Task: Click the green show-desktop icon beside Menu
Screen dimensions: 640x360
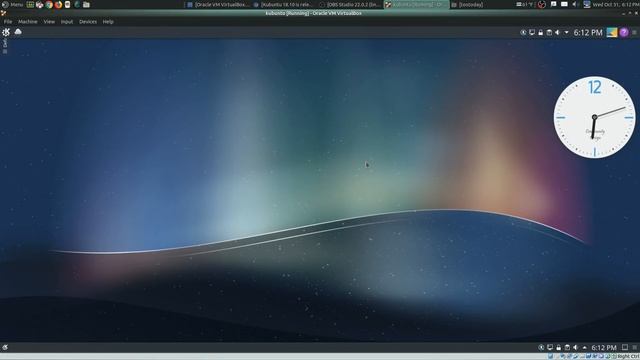Action: pos(30,4)
